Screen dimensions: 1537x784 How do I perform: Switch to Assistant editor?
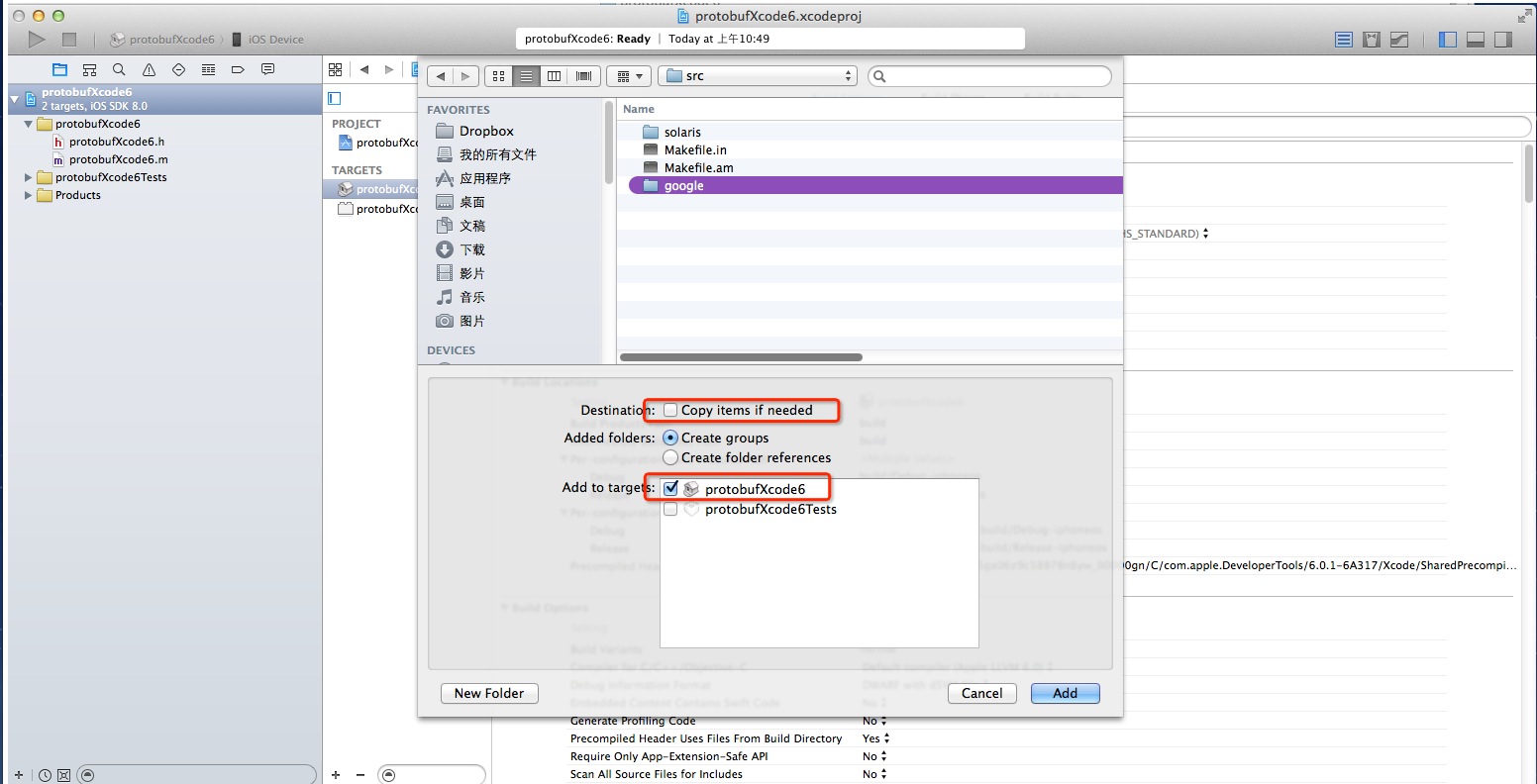point(1372,40)
